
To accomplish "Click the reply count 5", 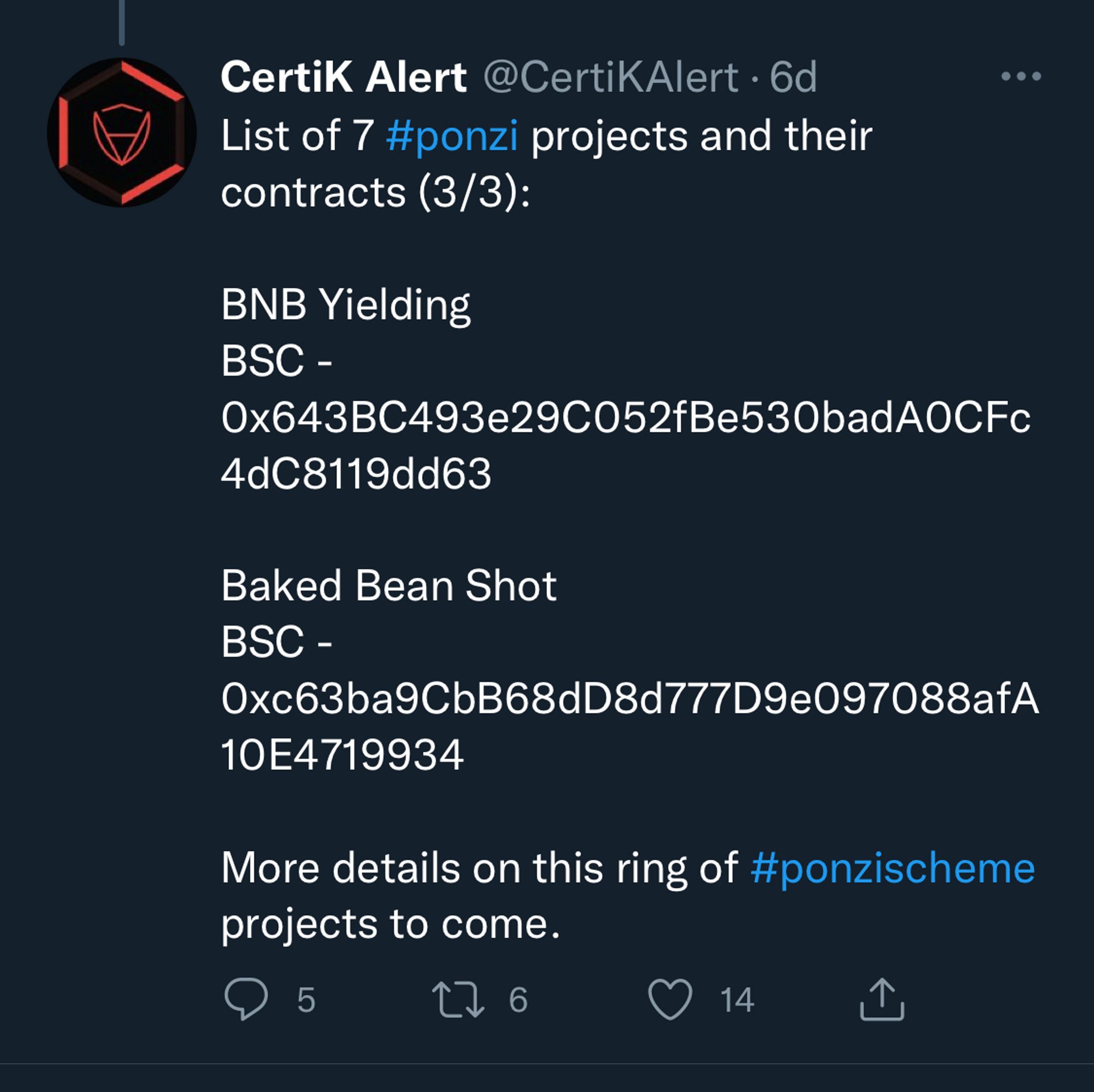I will [x=306, y=1000].
